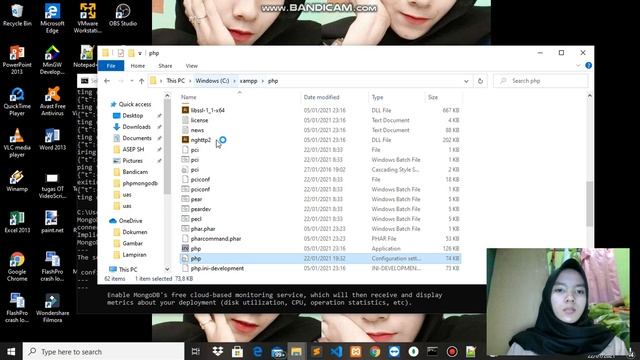640x360 pixels.
Task: Open the phpmongodb folder in sidebar
Action: click(x=140, y=183)
